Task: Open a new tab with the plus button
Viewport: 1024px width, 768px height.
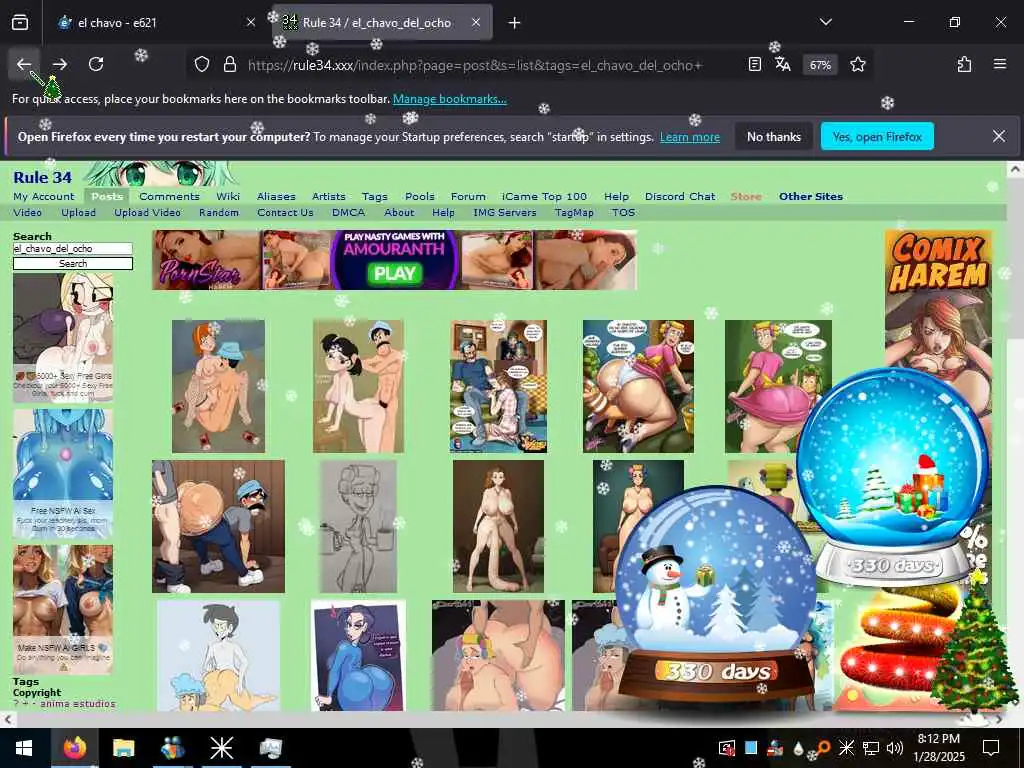Action: tap(514, 23)
